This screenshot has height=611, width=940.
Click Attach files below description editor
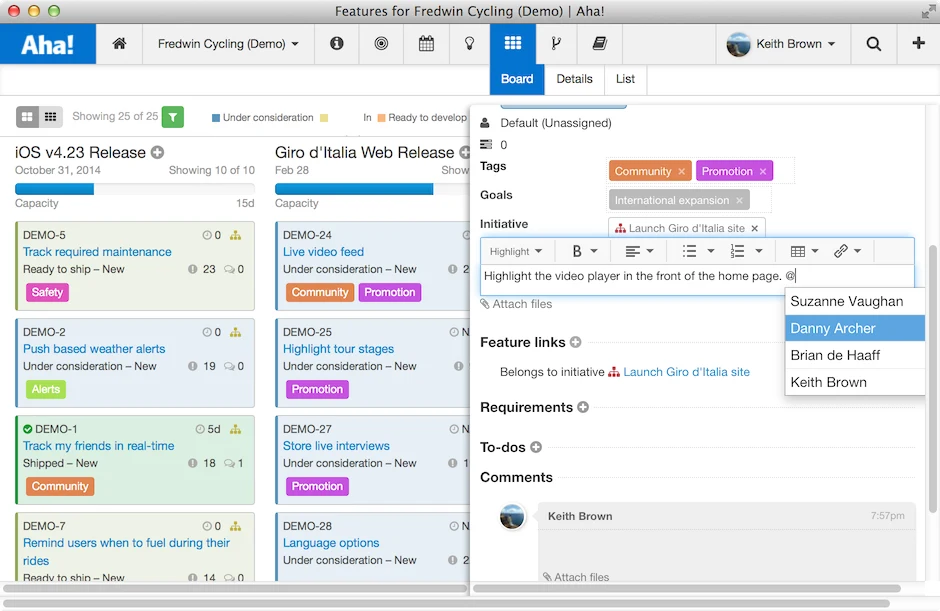pyautogui.click(x=516, y=304)
